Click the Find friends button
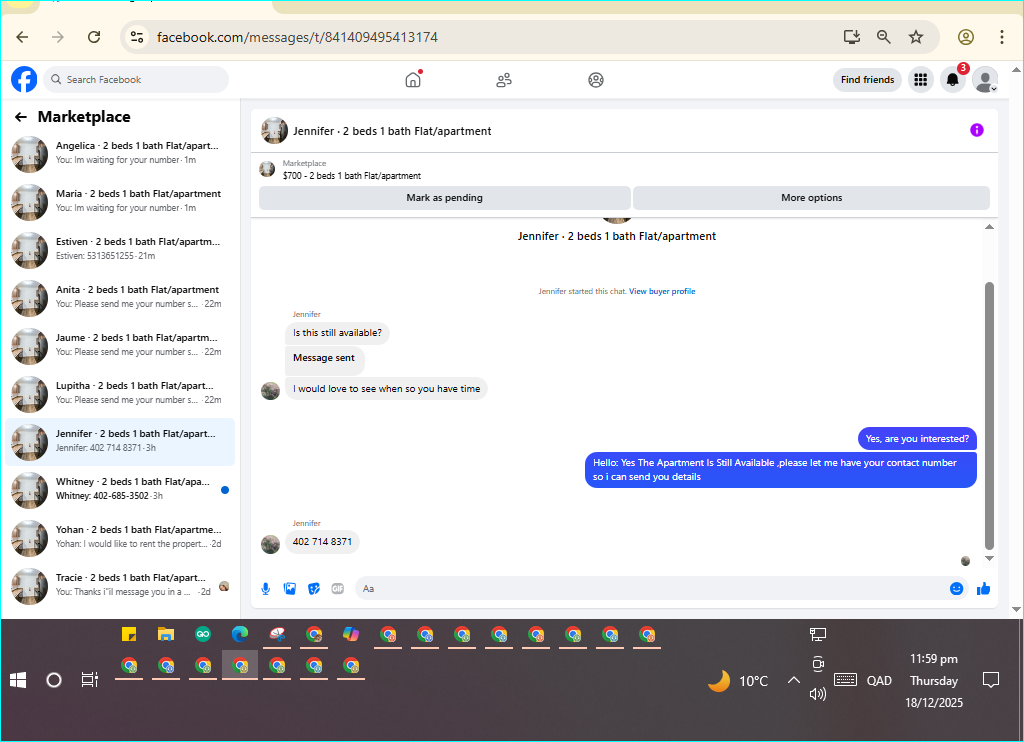Screen dimensions: 1024x742 point(867,80)
